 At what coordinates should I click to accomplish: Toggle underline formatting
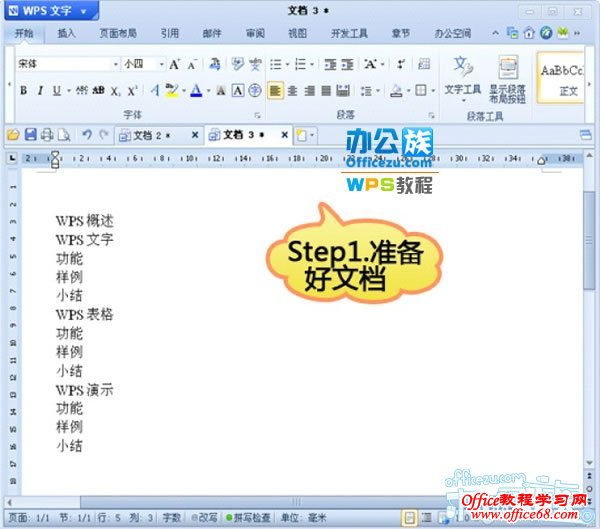point(57,91)
